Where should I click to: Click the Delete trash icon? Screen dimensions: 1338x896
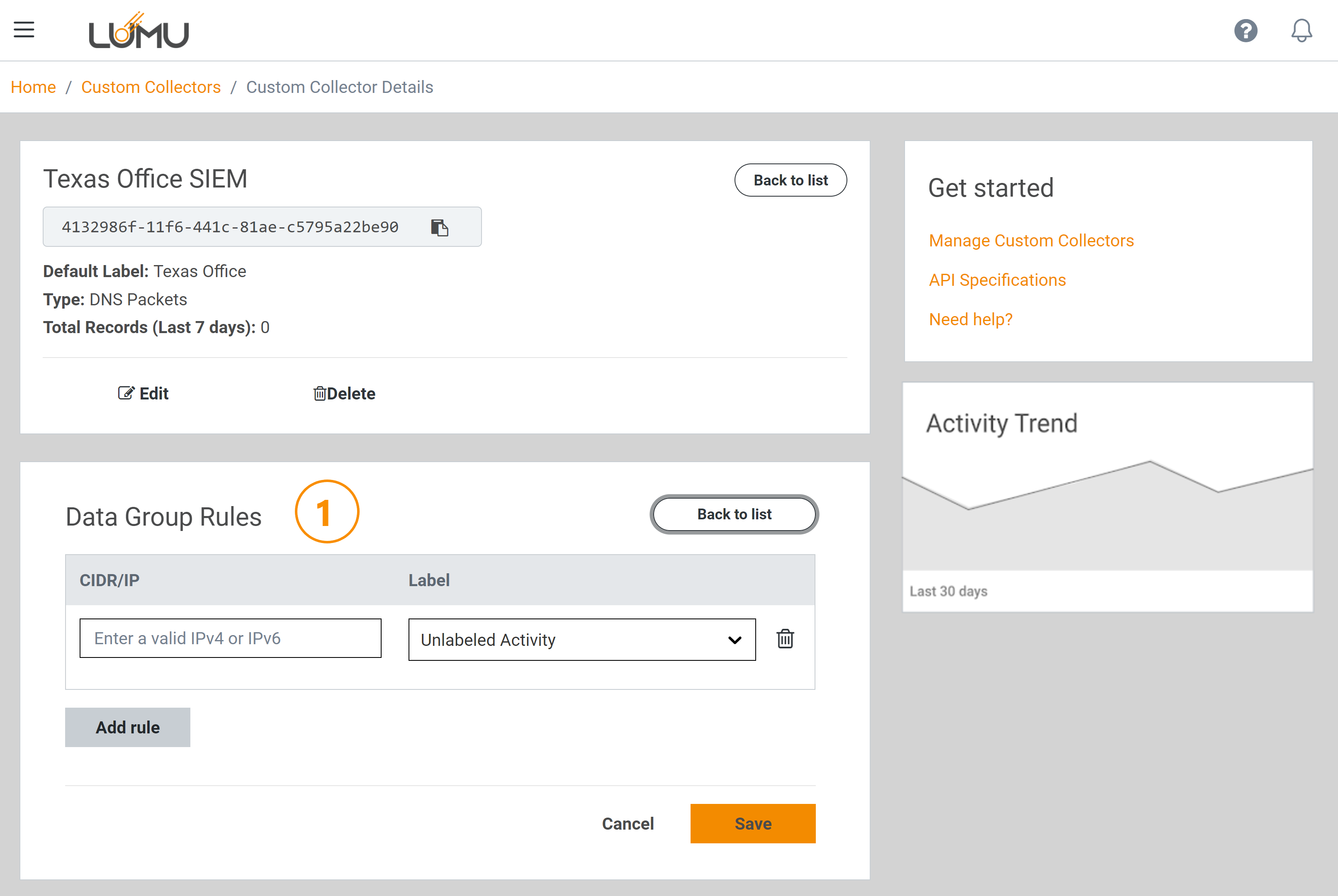coord(319,394)
